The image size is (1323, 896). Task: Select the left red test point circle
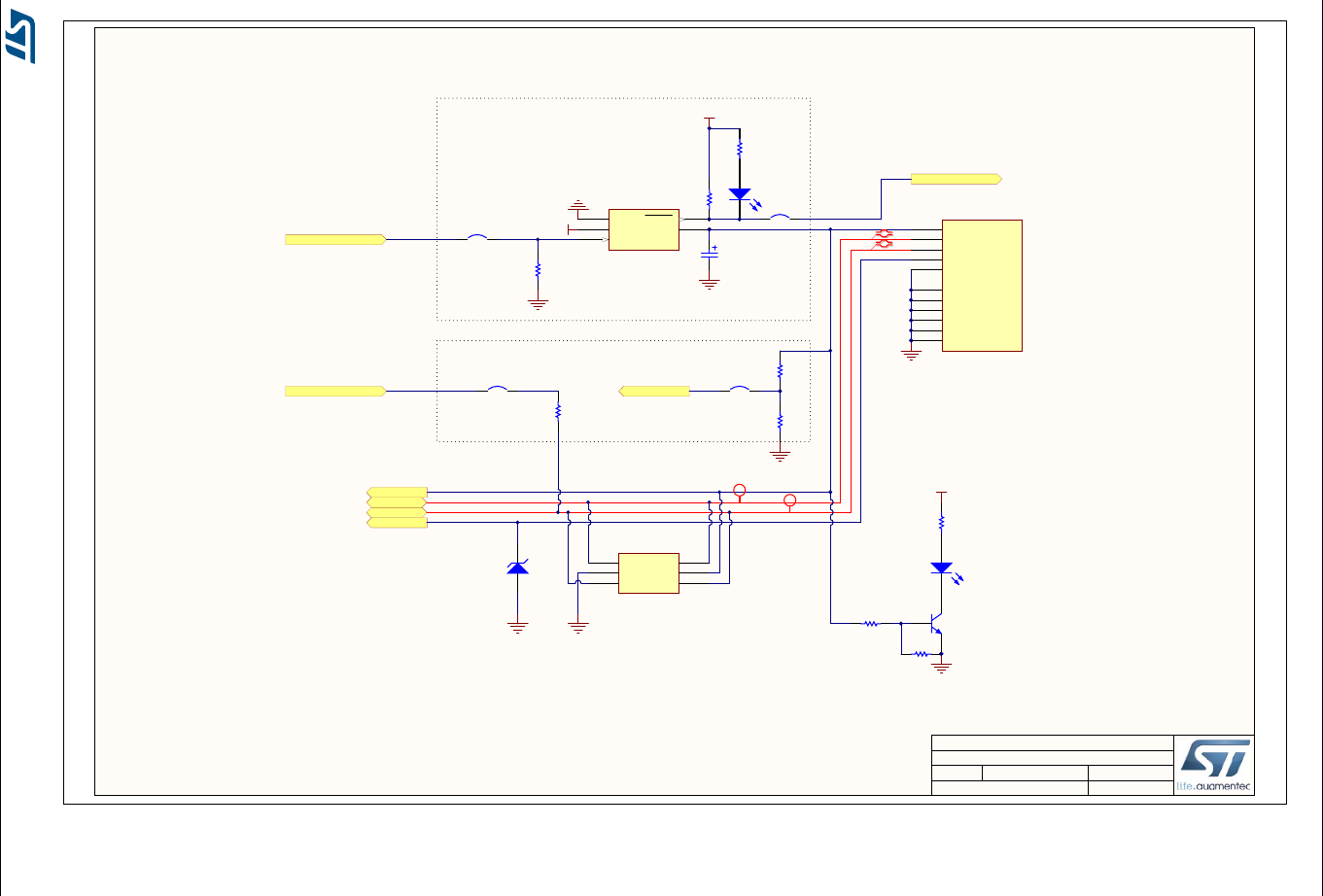739,491
